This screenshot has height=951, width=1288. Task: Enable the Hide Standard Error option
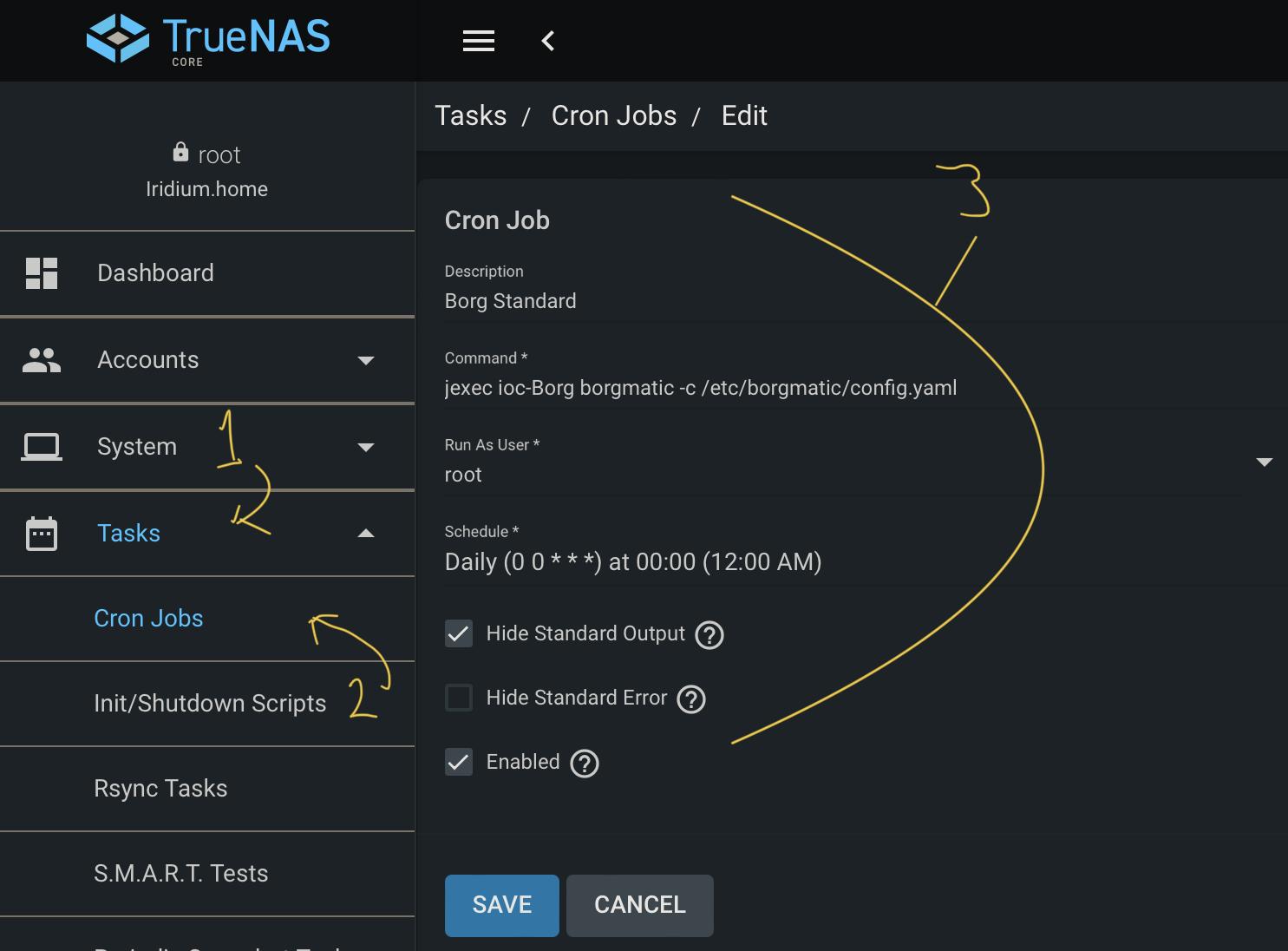(x=459, y=698)
